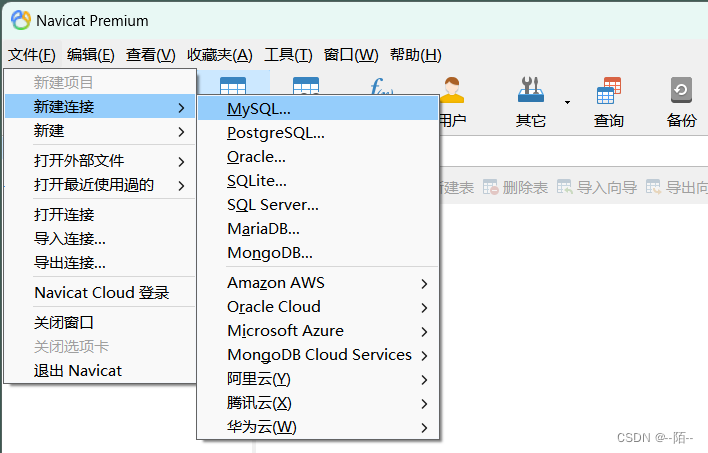Click the 删除表 delete table button
Viewport: 708px width, 453px height.
515,187
